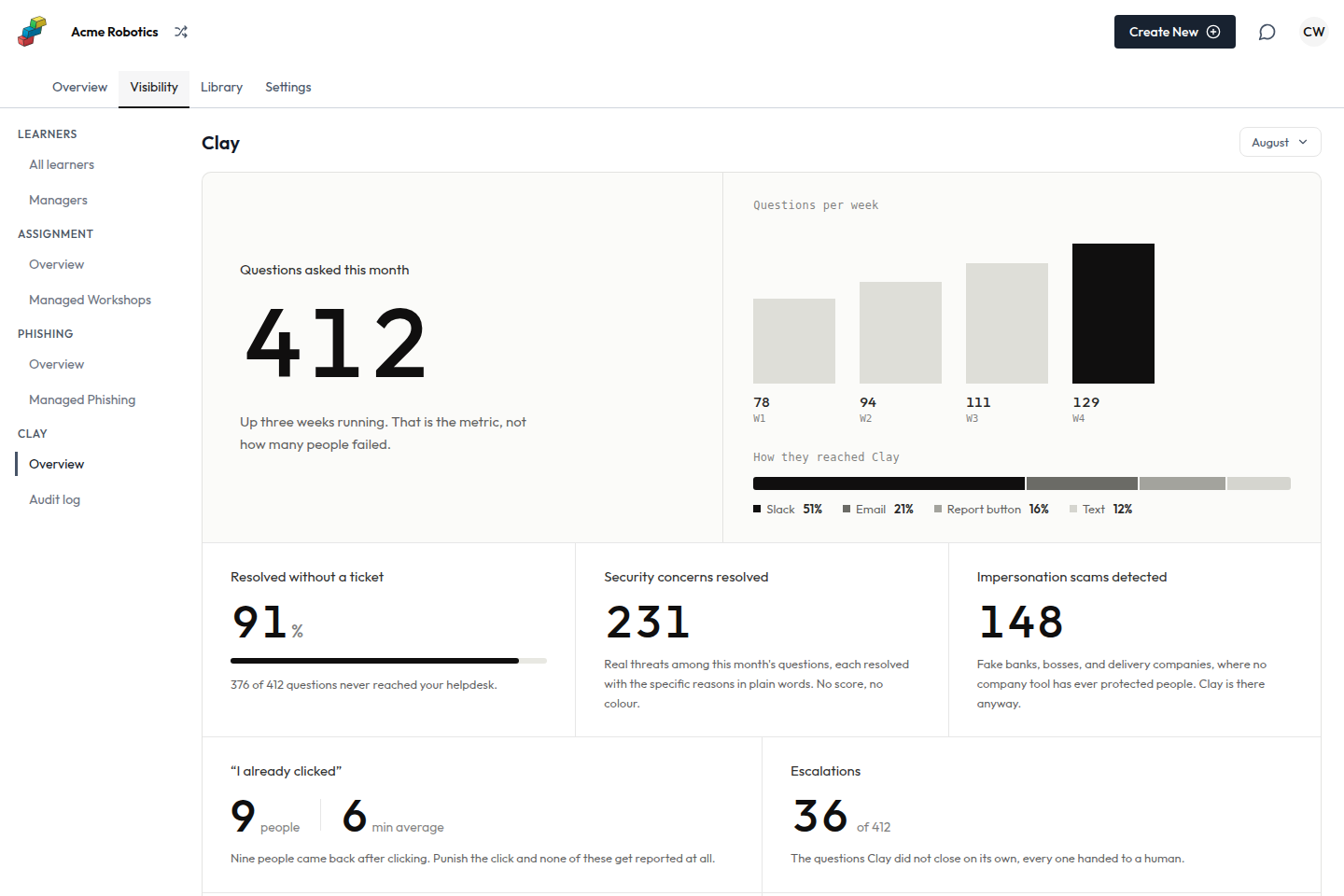Screen dimensions: 1344x896
Task: Click the black W4 bar showing 129
Action: [1113, 314]
